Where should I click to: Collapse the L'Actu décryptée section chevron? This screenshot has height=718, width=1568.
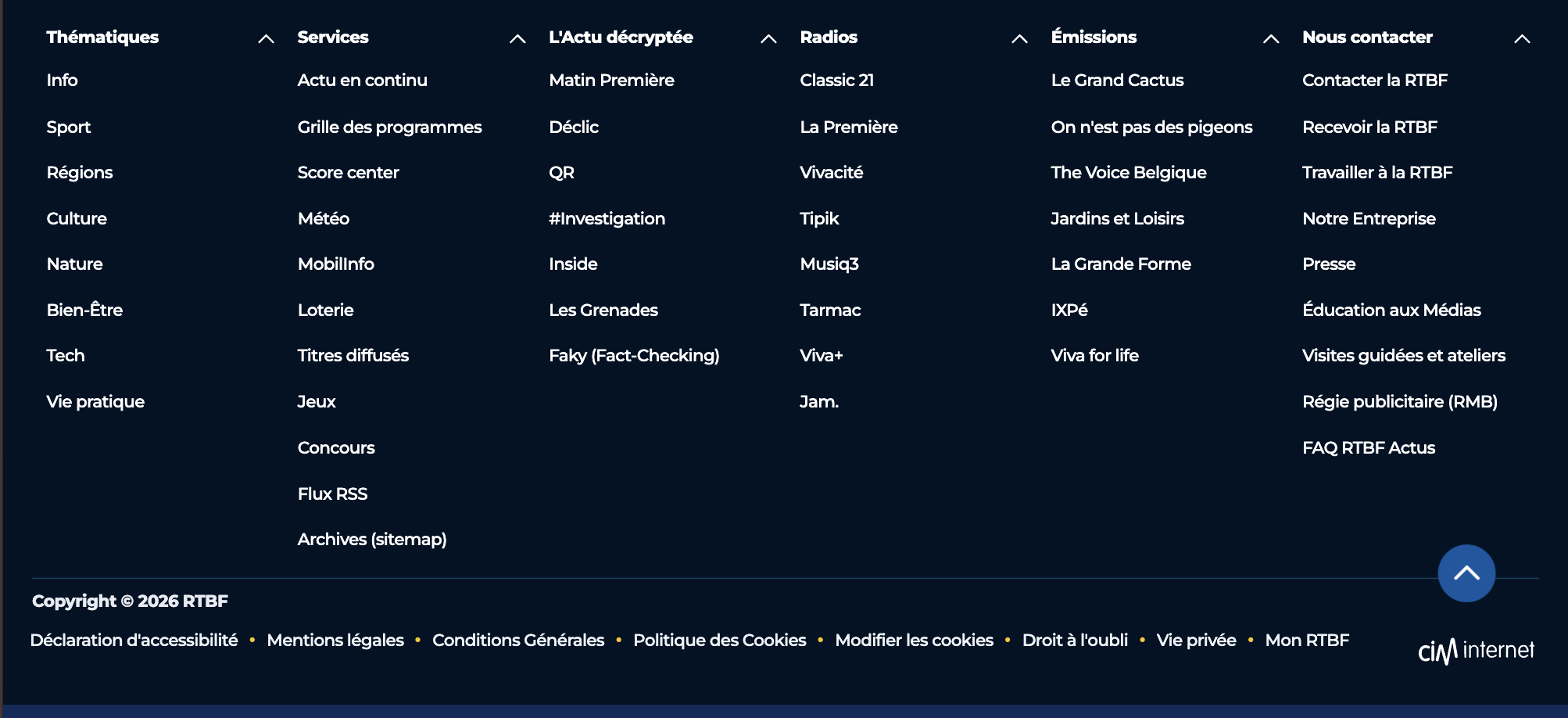tap(768, 38)
